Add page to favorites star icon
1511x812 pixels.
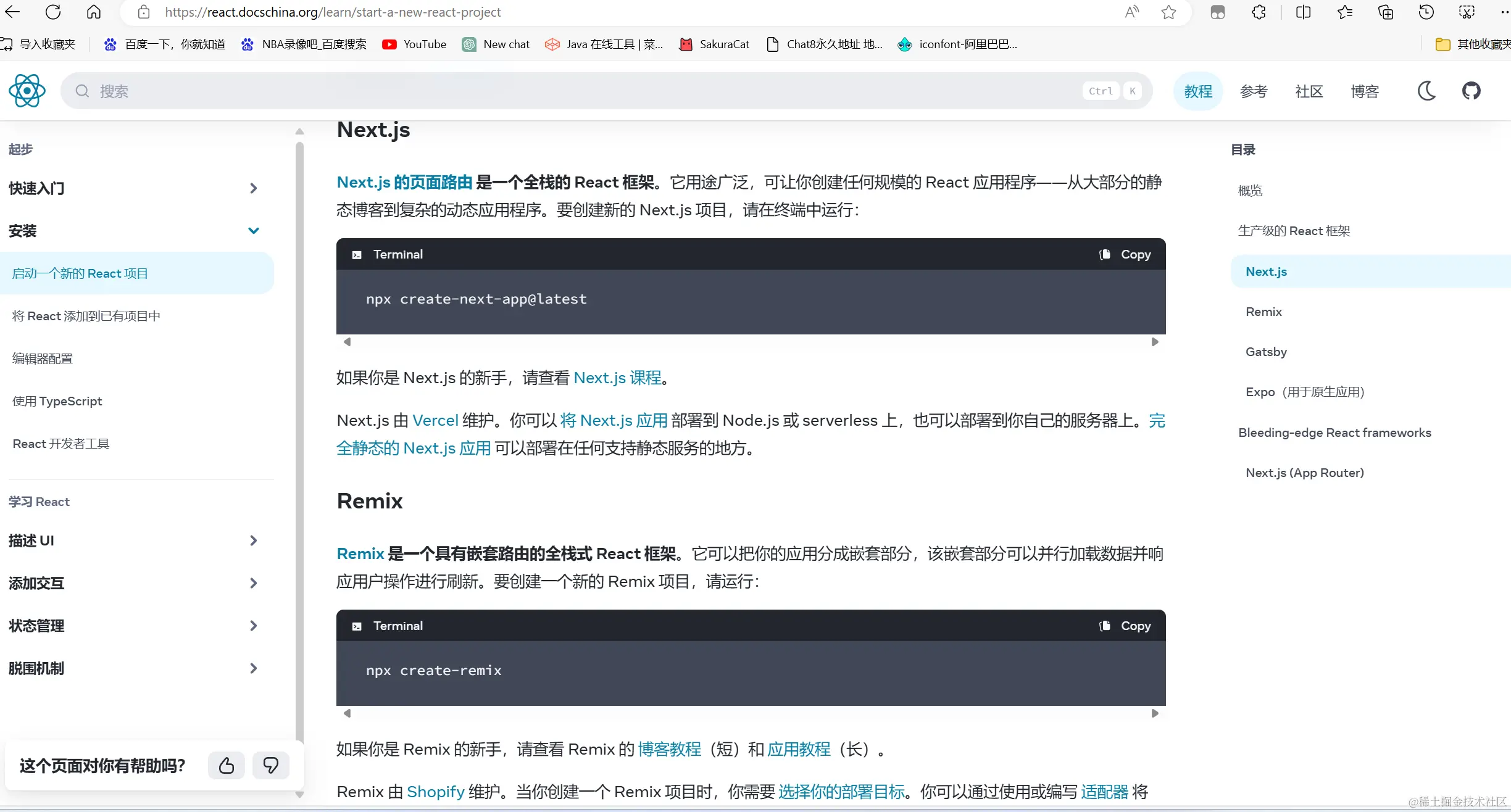point(1168,12)
